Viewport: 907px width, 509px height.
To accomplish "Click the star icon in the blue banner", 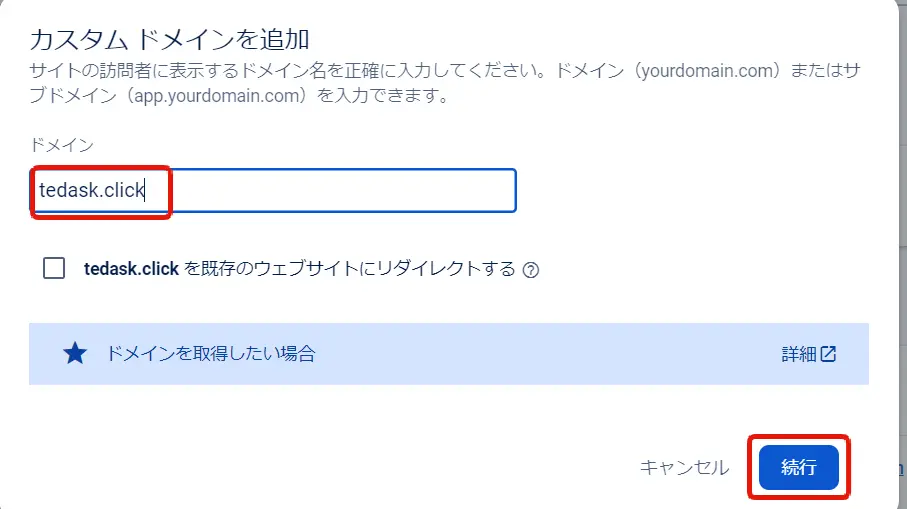I will pos(75,353).
